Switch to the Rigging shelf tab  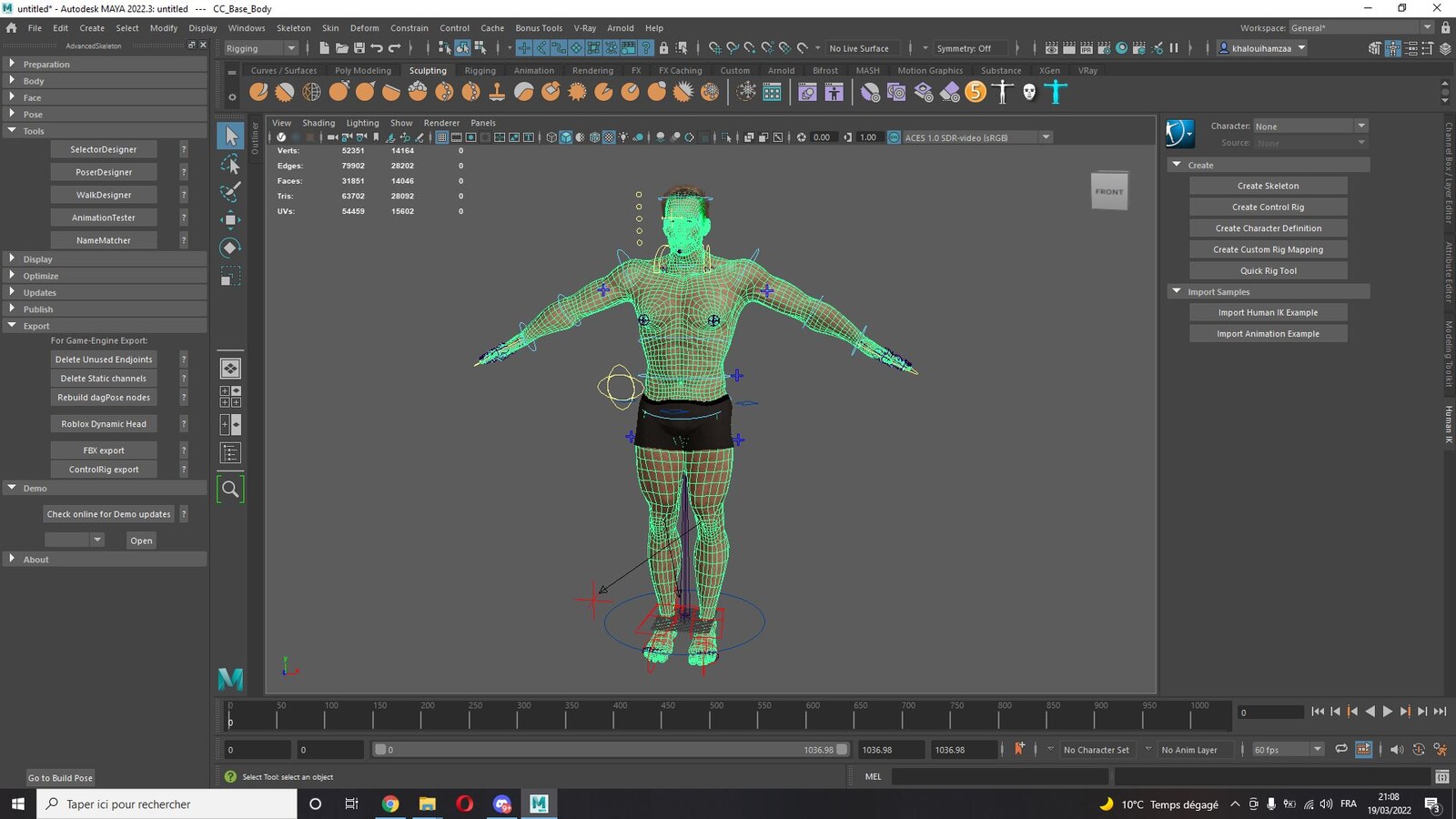tap(480, 70)
